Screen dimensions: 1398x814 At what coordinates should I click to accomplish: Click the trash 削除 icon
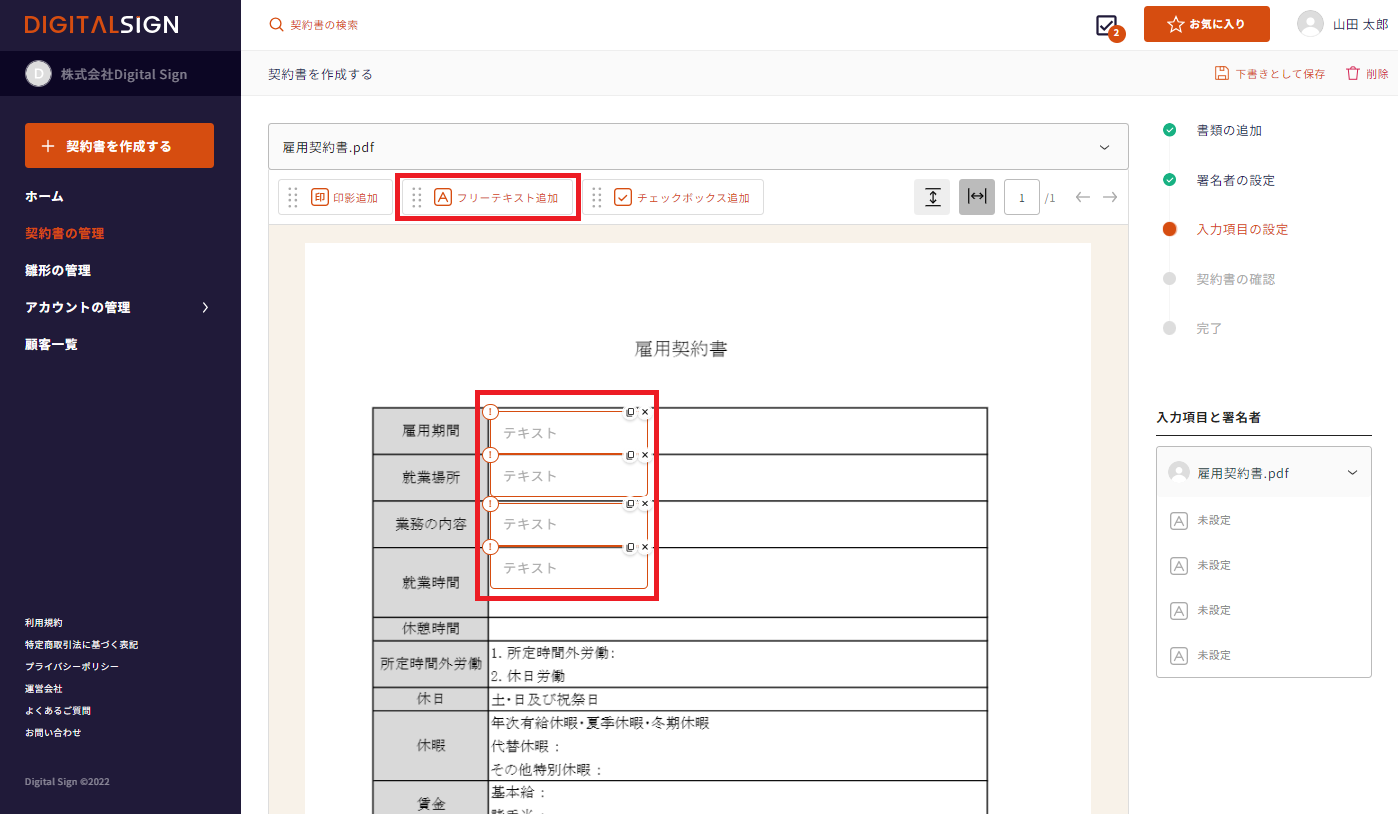pos(1353,74)
